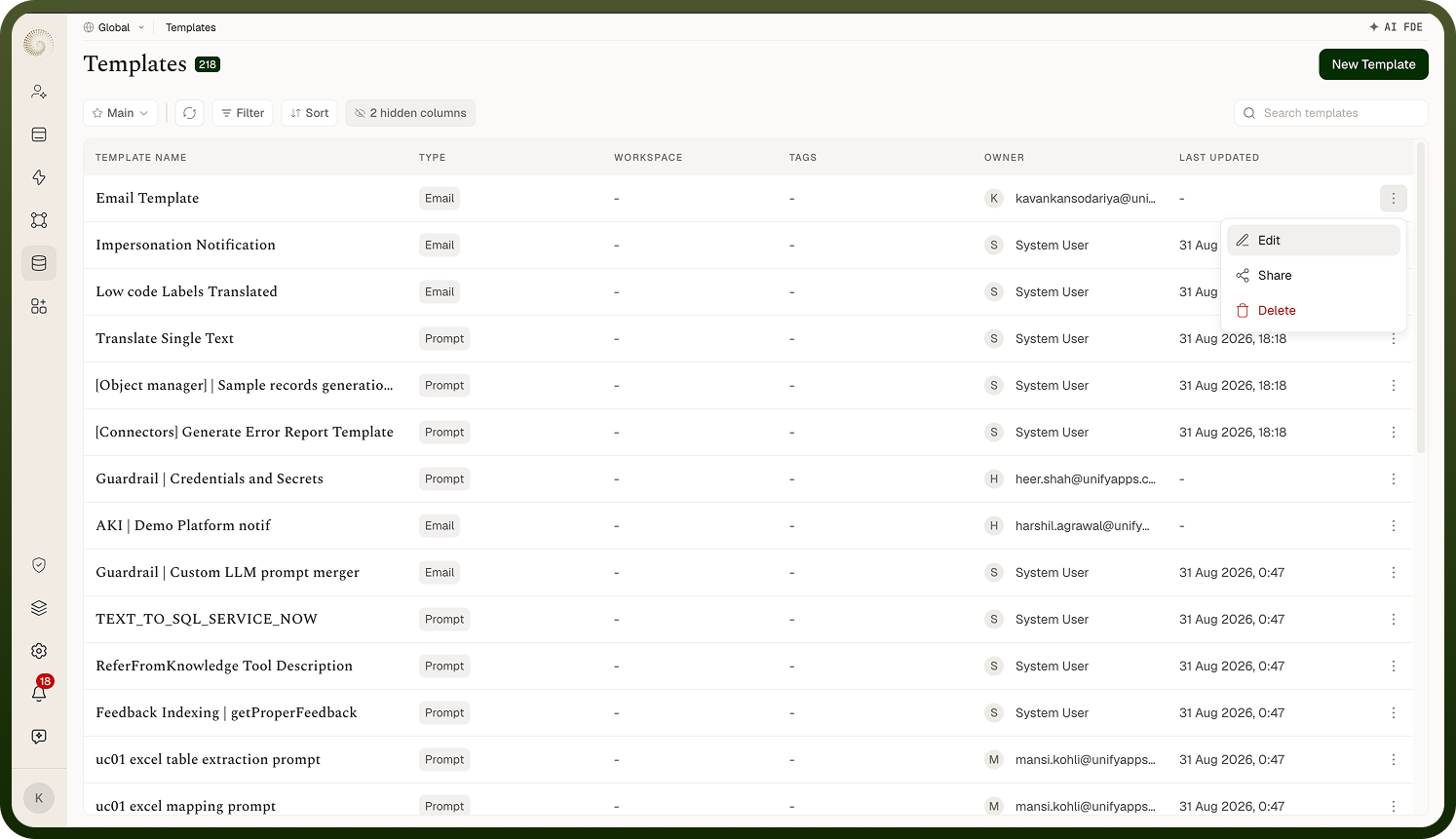Click the Tags column header
The image size is (1456, 839).
(x=803, y=158)
